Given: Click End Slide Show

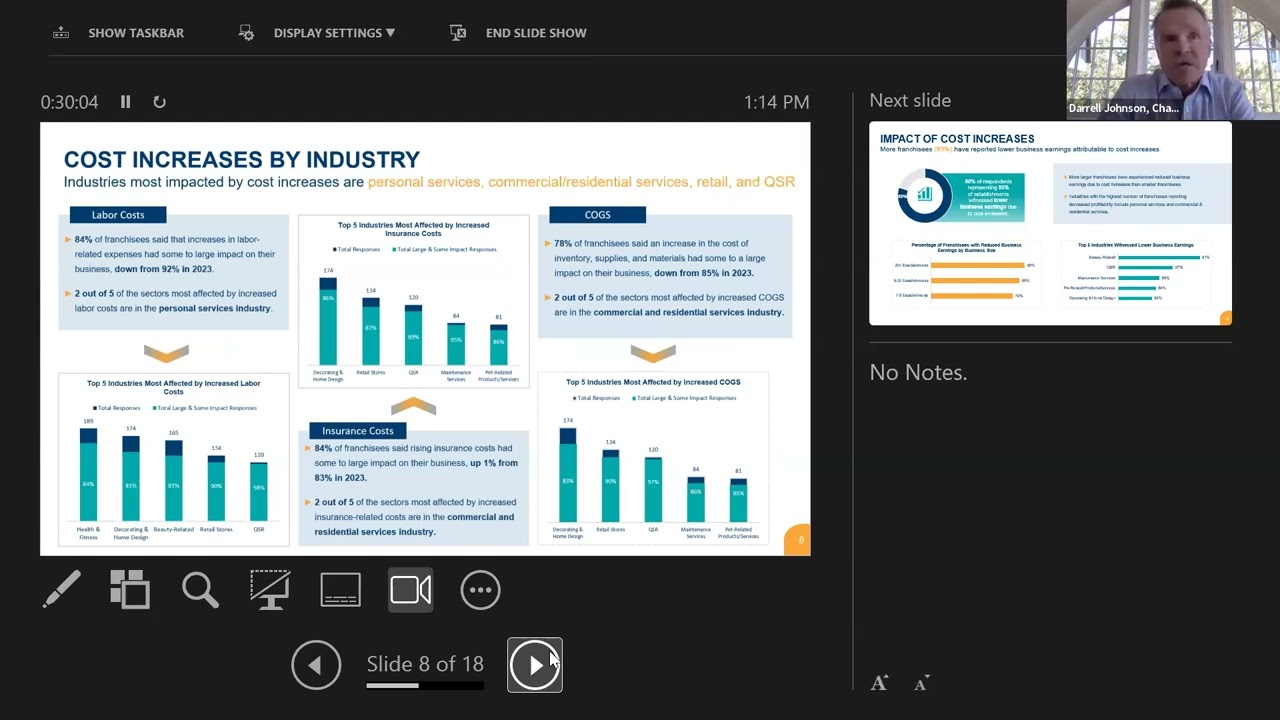Looking at the screenshot, I should coord(536,33).
